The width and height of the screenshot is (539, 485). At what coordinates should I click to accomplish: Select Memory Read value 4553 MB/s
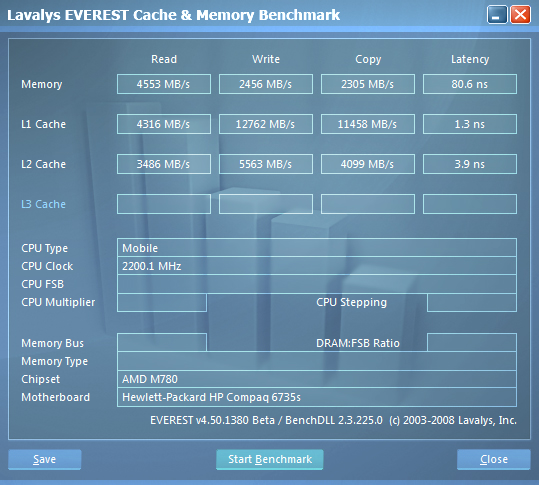pos(164,84)
